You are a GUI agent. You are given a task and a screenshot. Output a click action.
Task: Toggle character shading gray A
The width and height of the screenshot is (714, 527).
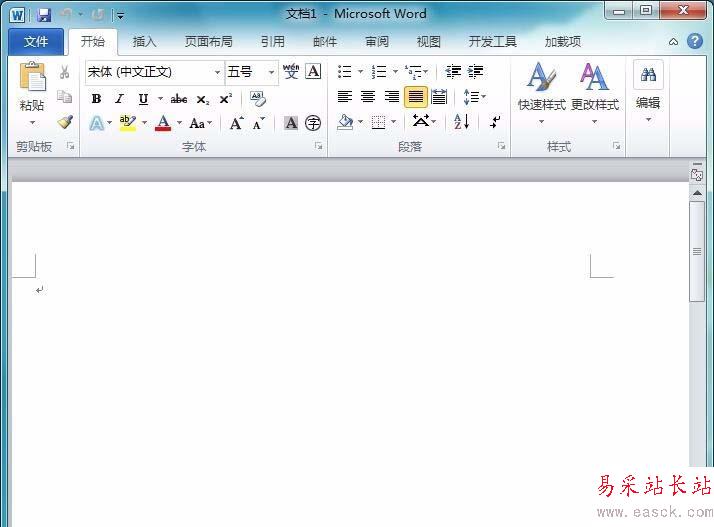[x=291, y=123]
